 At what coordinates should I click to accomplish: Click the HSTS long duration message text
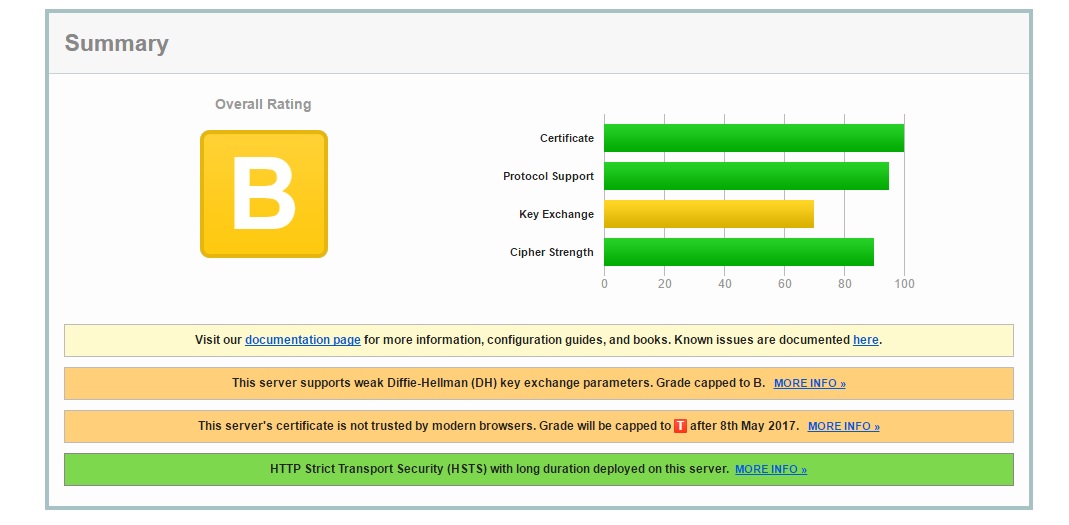500,469
